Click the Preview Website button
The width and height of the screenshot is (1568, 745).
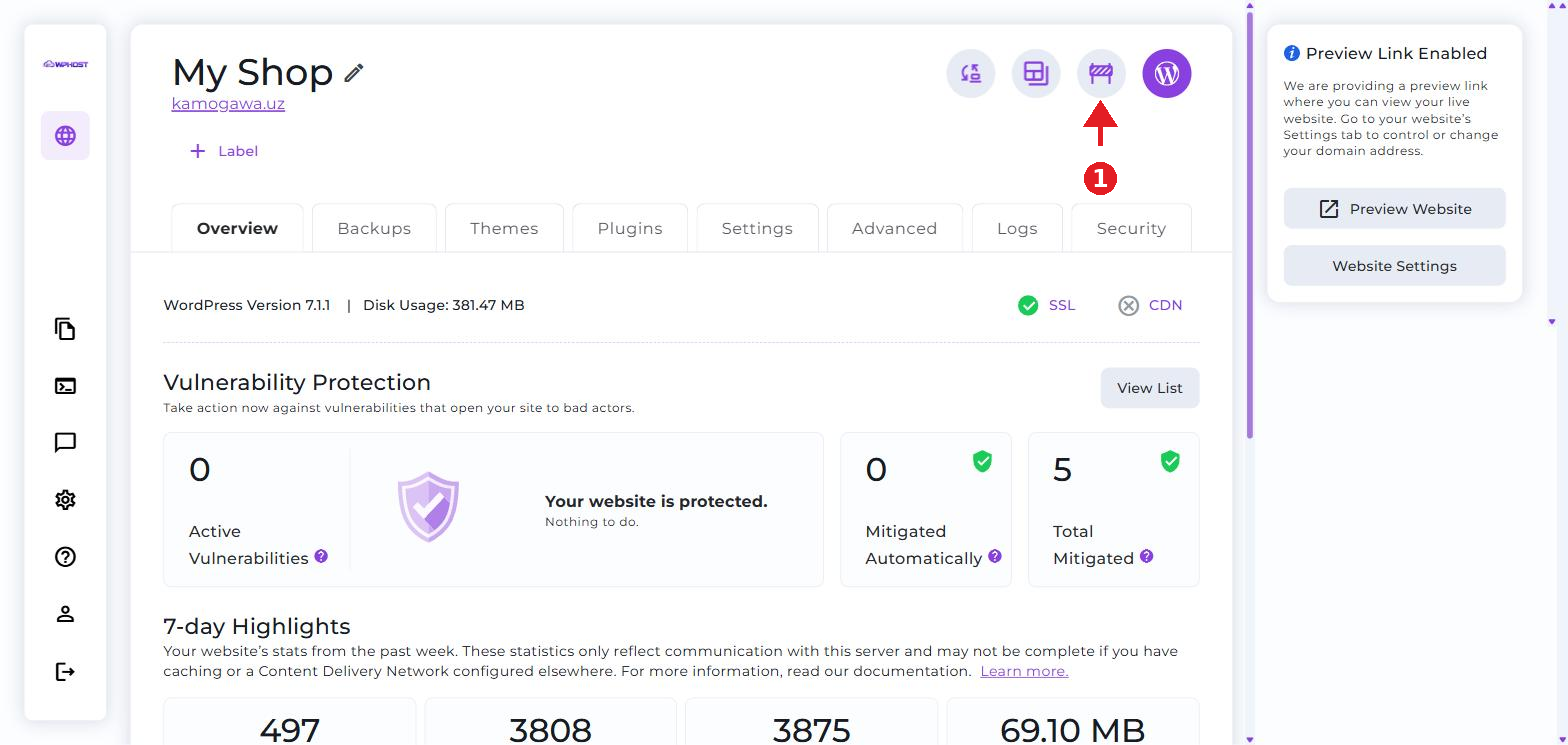click(1395, 209)
